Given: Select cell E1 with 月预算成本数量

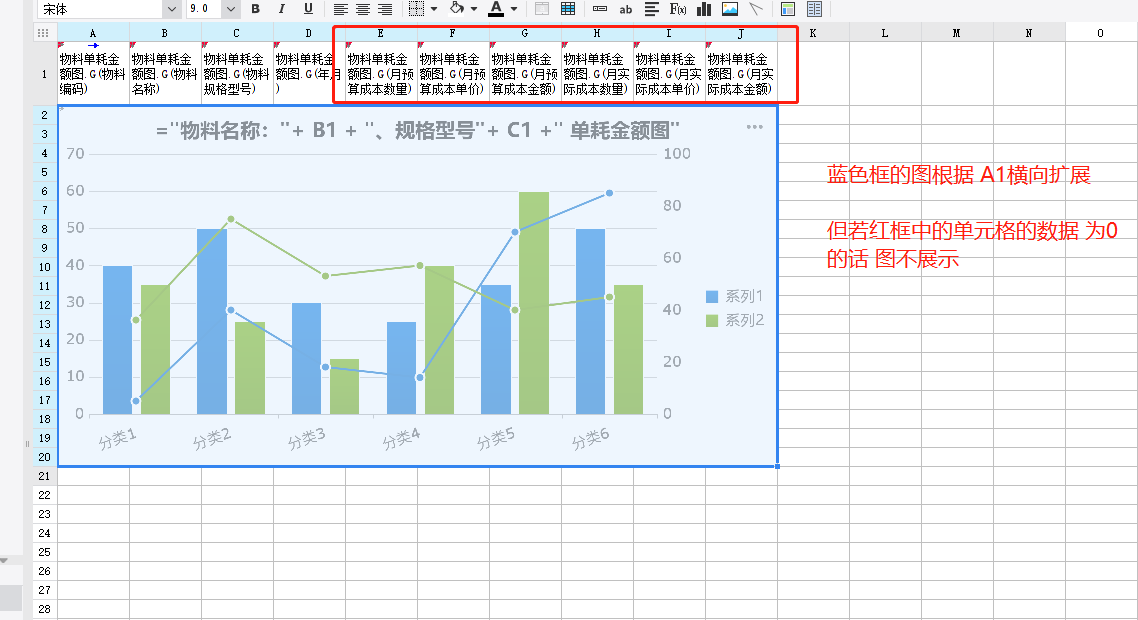Looking at the screenshot, I should pyautogui.click(x=381, y=73).
